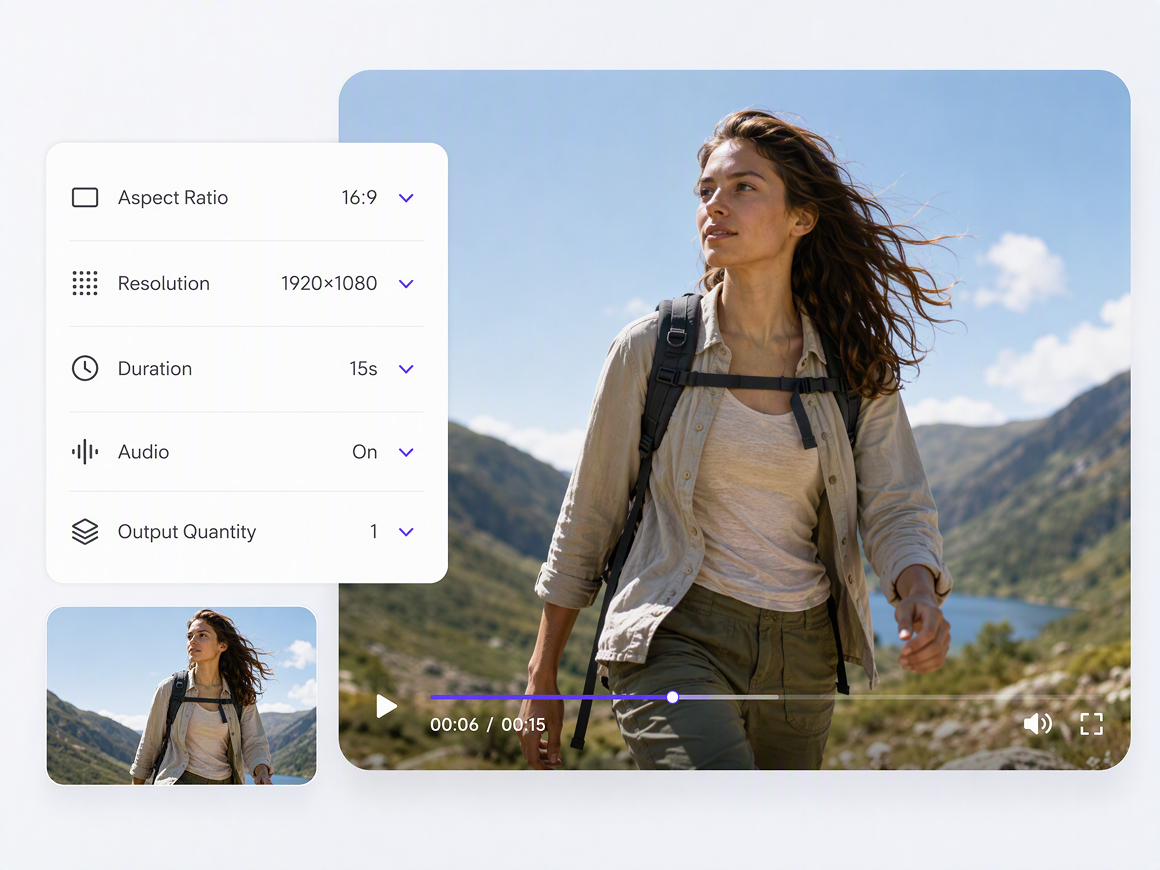The width and height of the screenshot is (1160, 870).
Task: Expand the Duration dropdown chevron
Action: (406, 369)
